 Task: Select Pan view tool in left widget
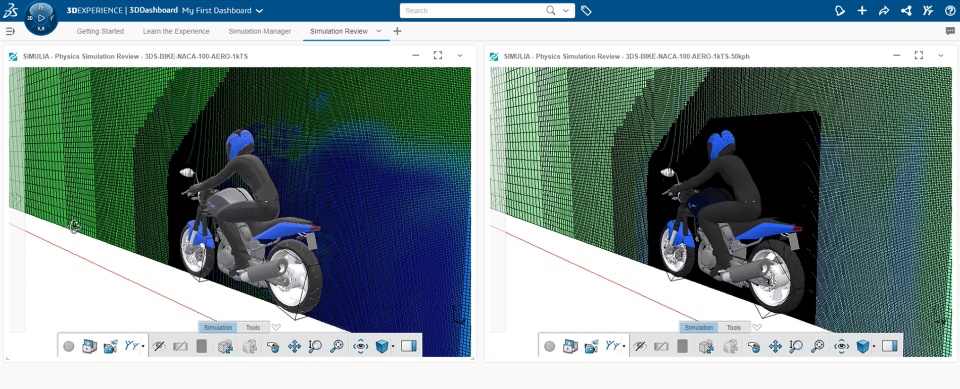click(294, 347)
